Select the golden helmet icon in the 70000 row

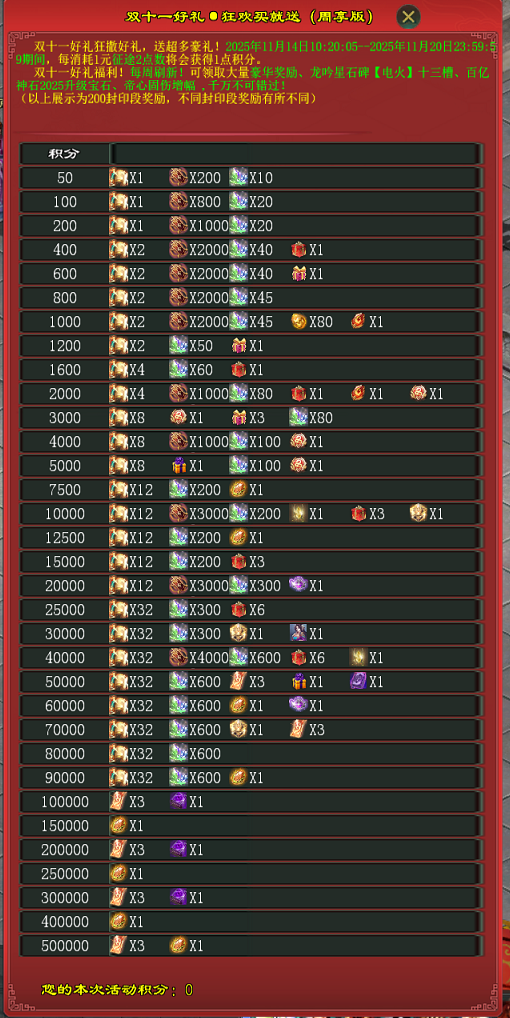(238, 730)
